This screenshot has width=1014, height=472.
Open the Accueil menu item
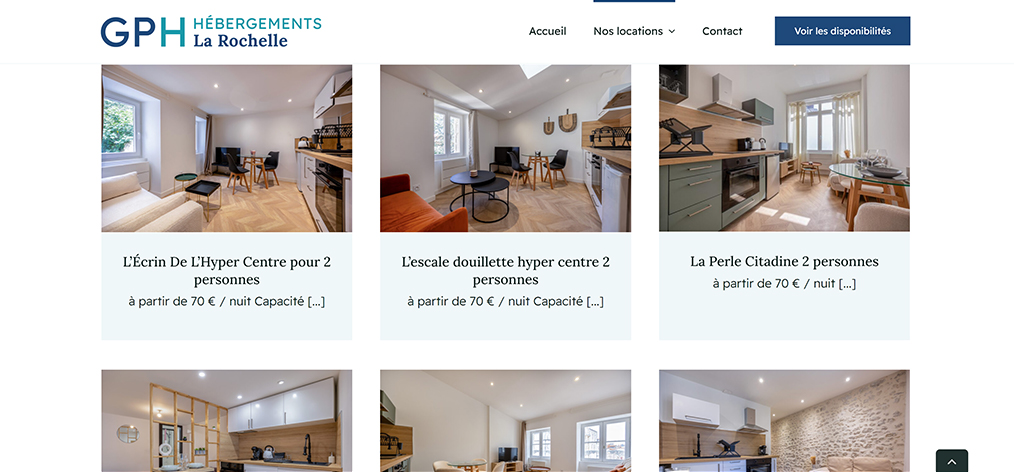point(547,31)
